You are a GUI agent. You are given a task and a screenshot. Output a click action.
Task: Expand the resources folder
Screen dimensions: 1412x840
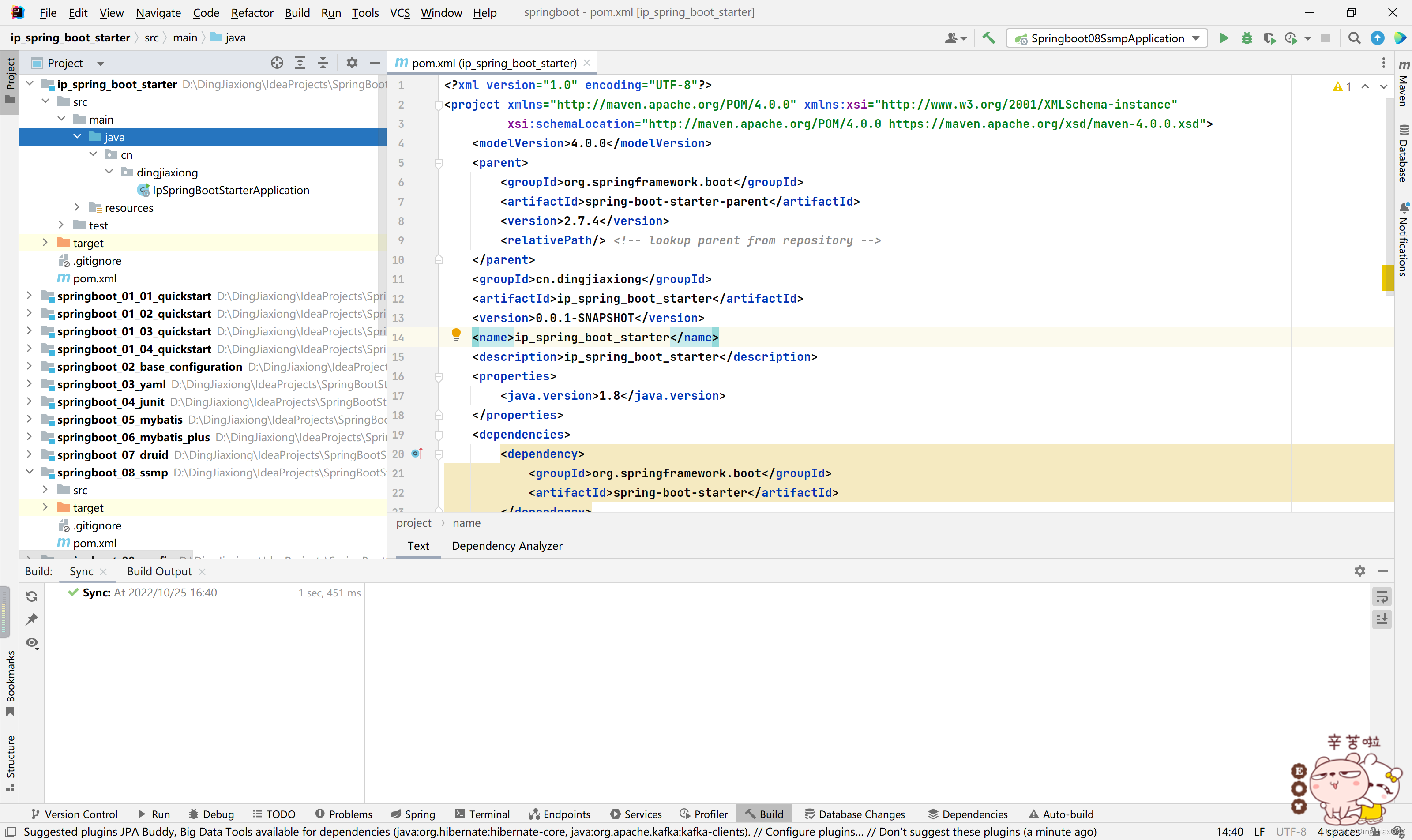[x=77, y=207]
